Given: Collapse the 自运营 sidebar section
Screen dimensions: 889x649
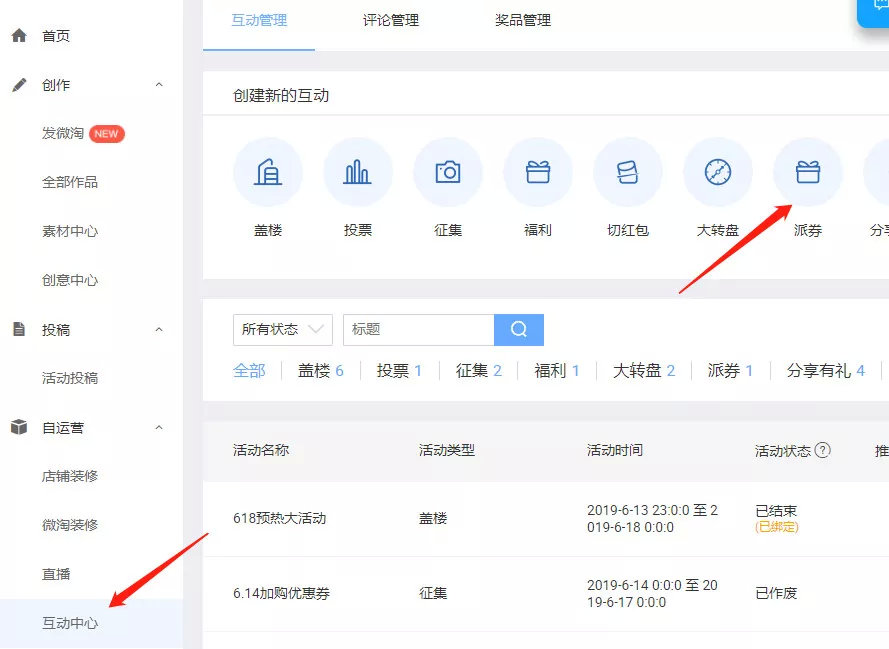Looking at the screenshot, I should pos(158,427).
